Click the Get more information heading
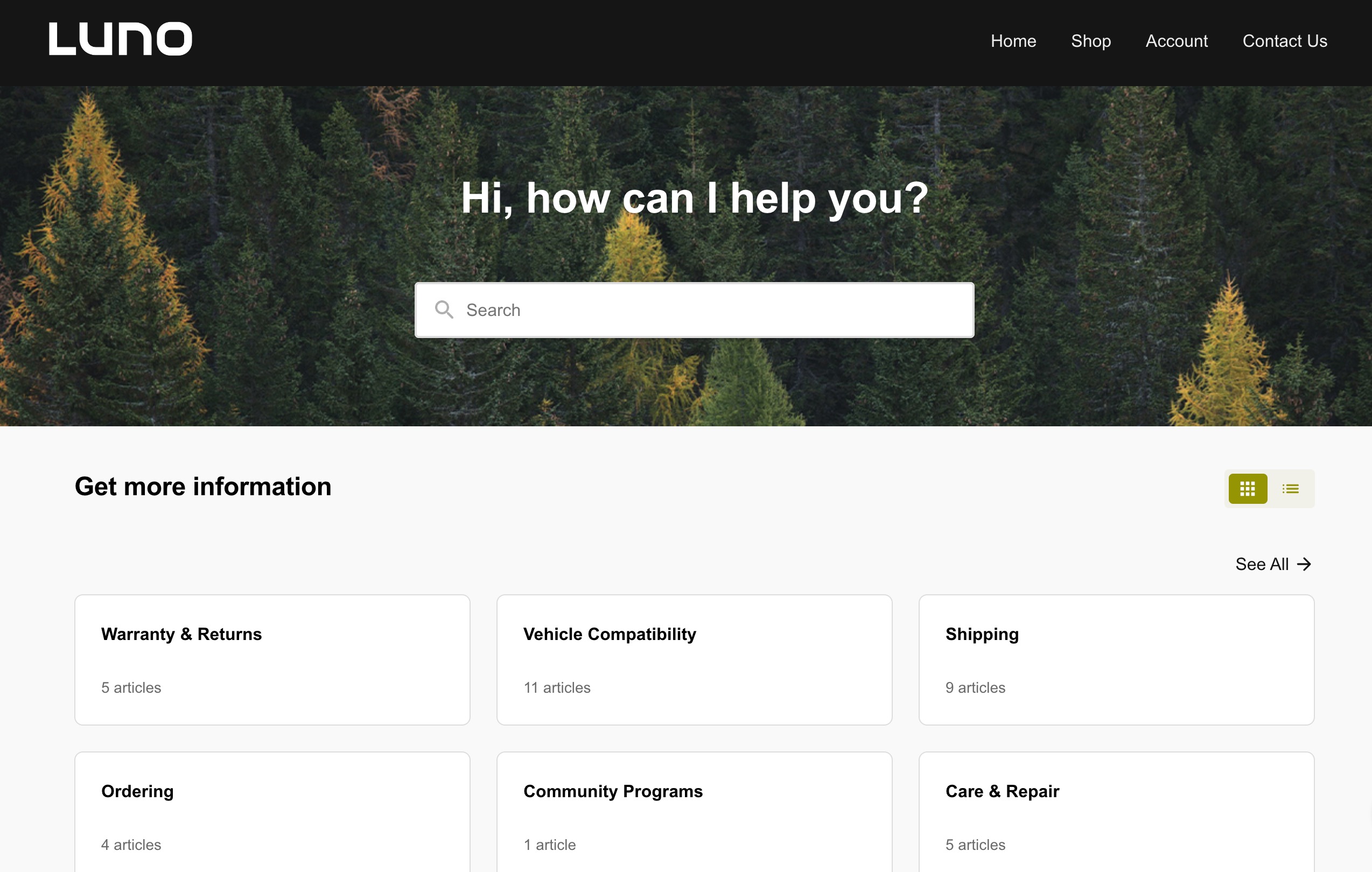The image size is (1372, 872). coord(203,487)
